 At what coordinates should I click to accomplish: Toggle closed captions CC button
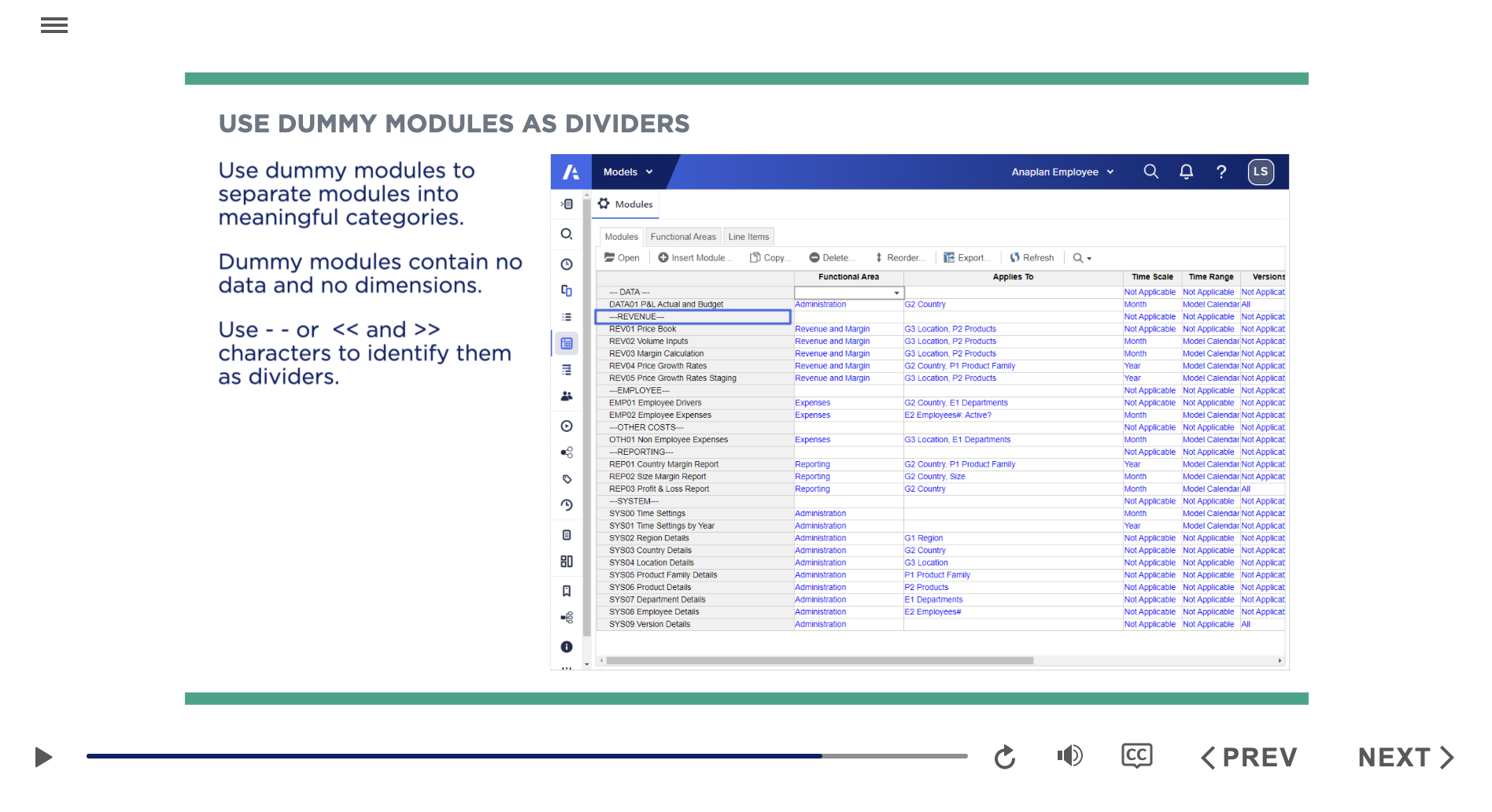tap(1137, 756)
